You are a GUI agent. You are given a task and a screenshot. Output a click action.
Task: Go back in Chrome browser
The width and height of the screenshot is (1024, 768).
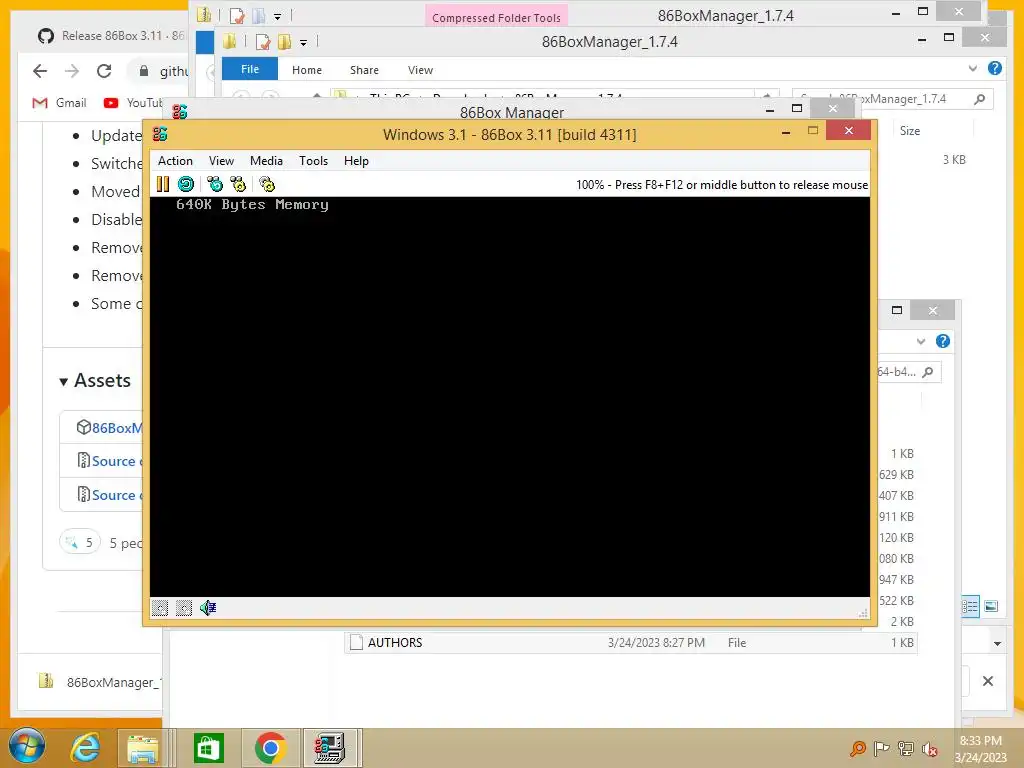point(40,71)
